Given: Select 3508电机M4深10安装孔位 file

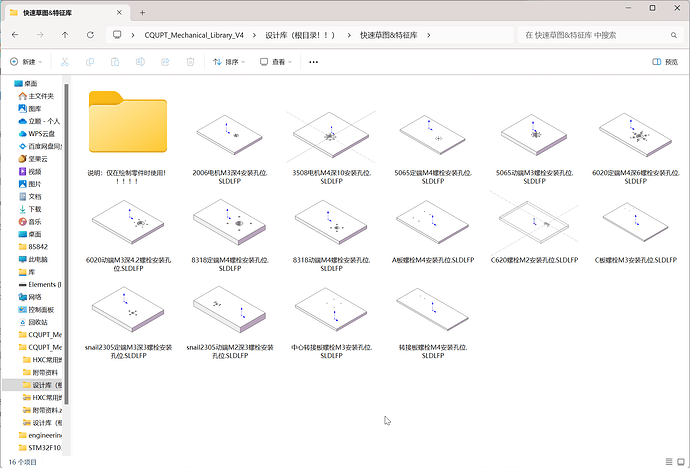Looking at the screenshot, I should pos(331,147).
